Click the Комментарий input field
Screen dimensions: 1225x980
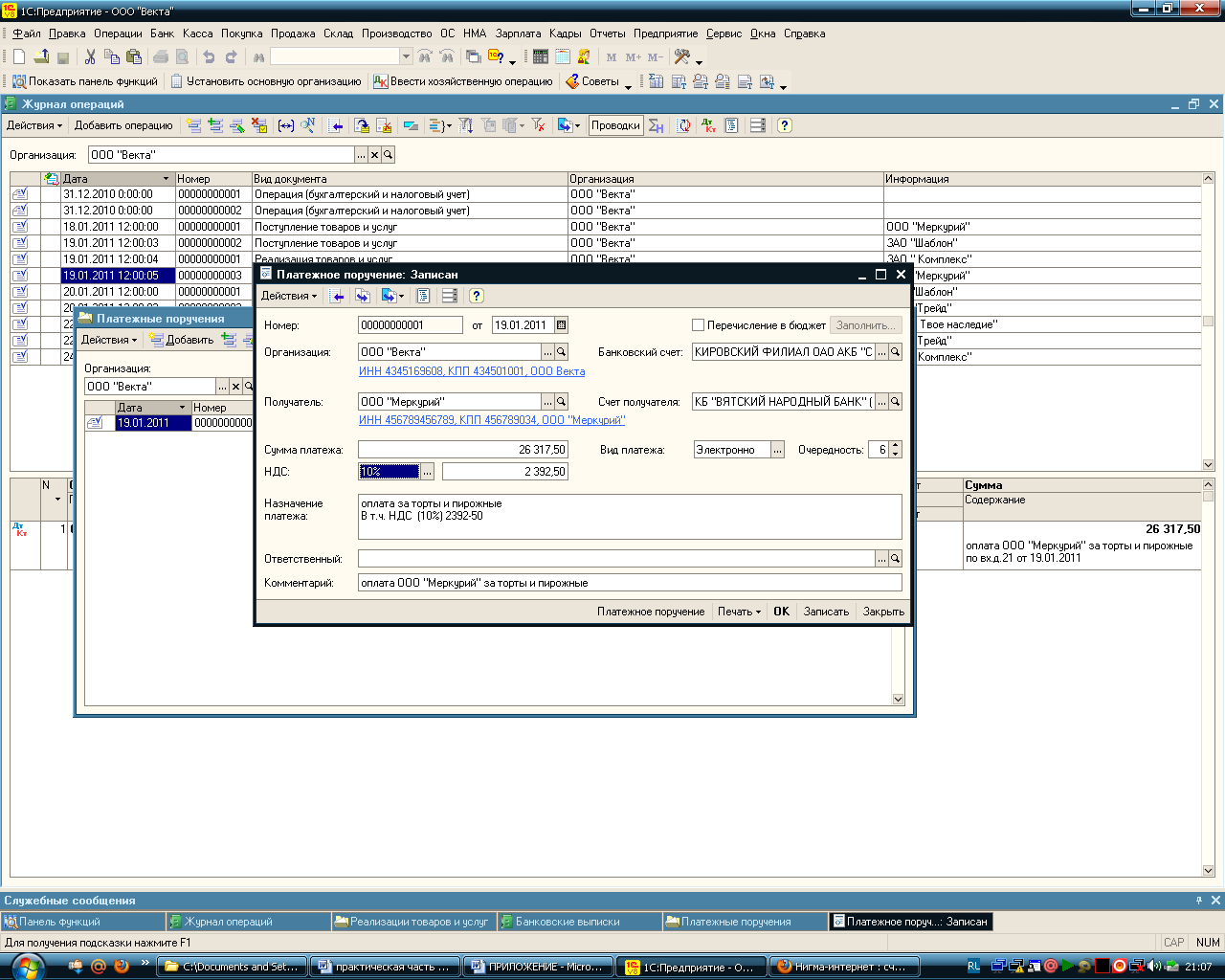pos(630,583)
